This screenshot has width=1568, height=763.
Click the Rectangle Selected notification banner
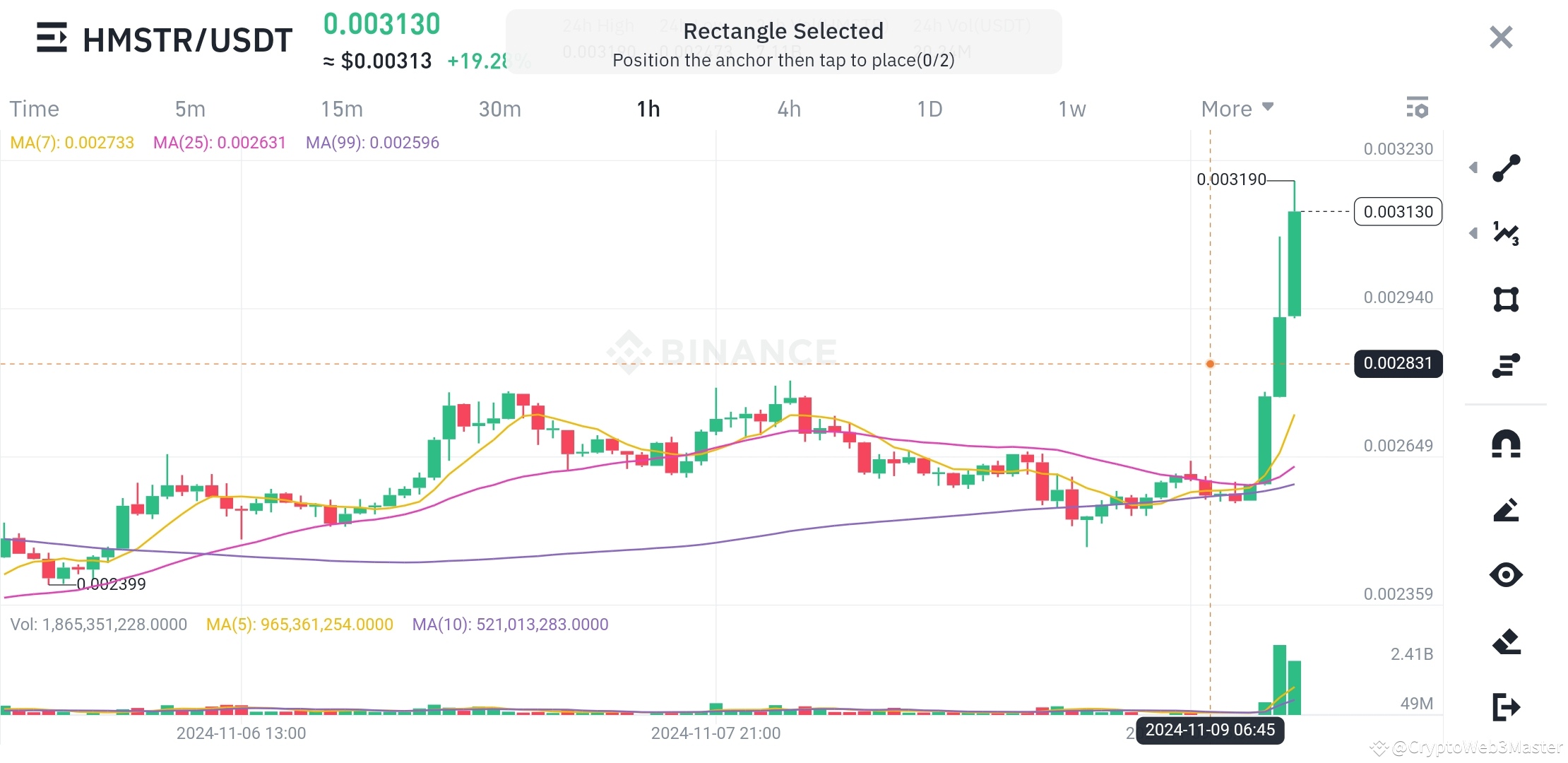(x=783, y=42)
